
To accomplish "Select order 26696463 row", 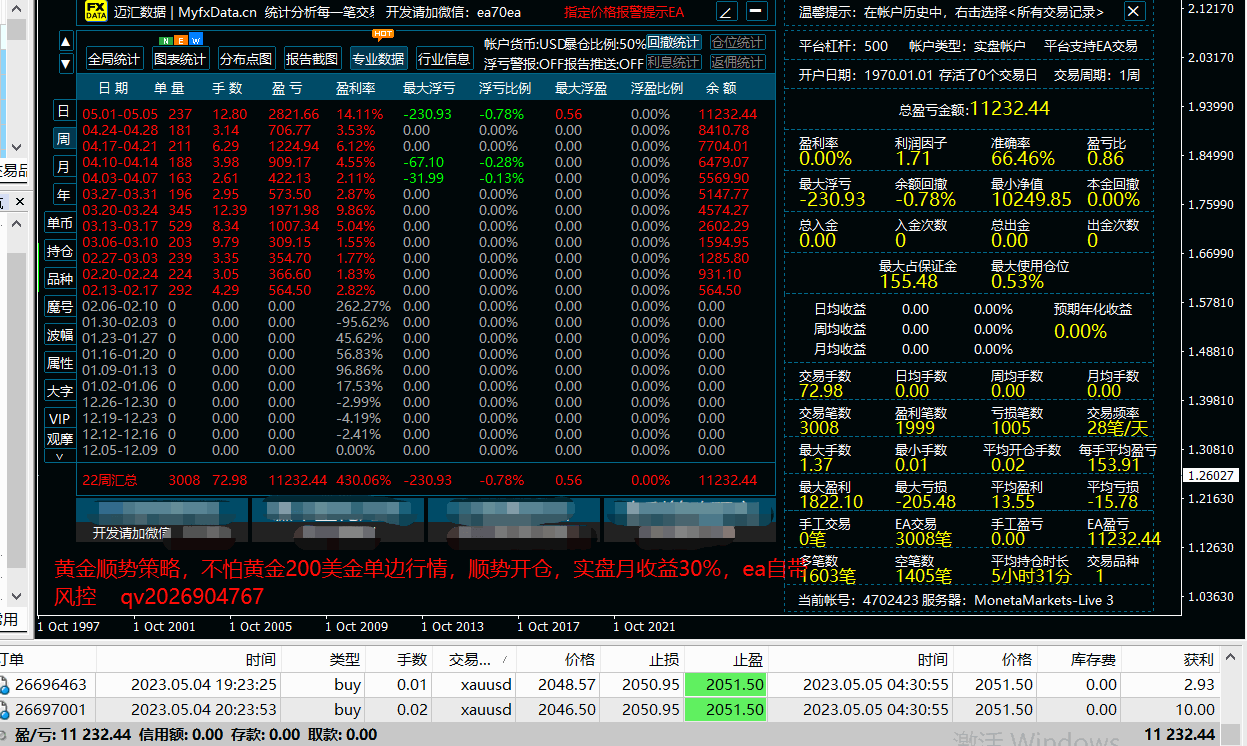I will (x=610, y=685).
